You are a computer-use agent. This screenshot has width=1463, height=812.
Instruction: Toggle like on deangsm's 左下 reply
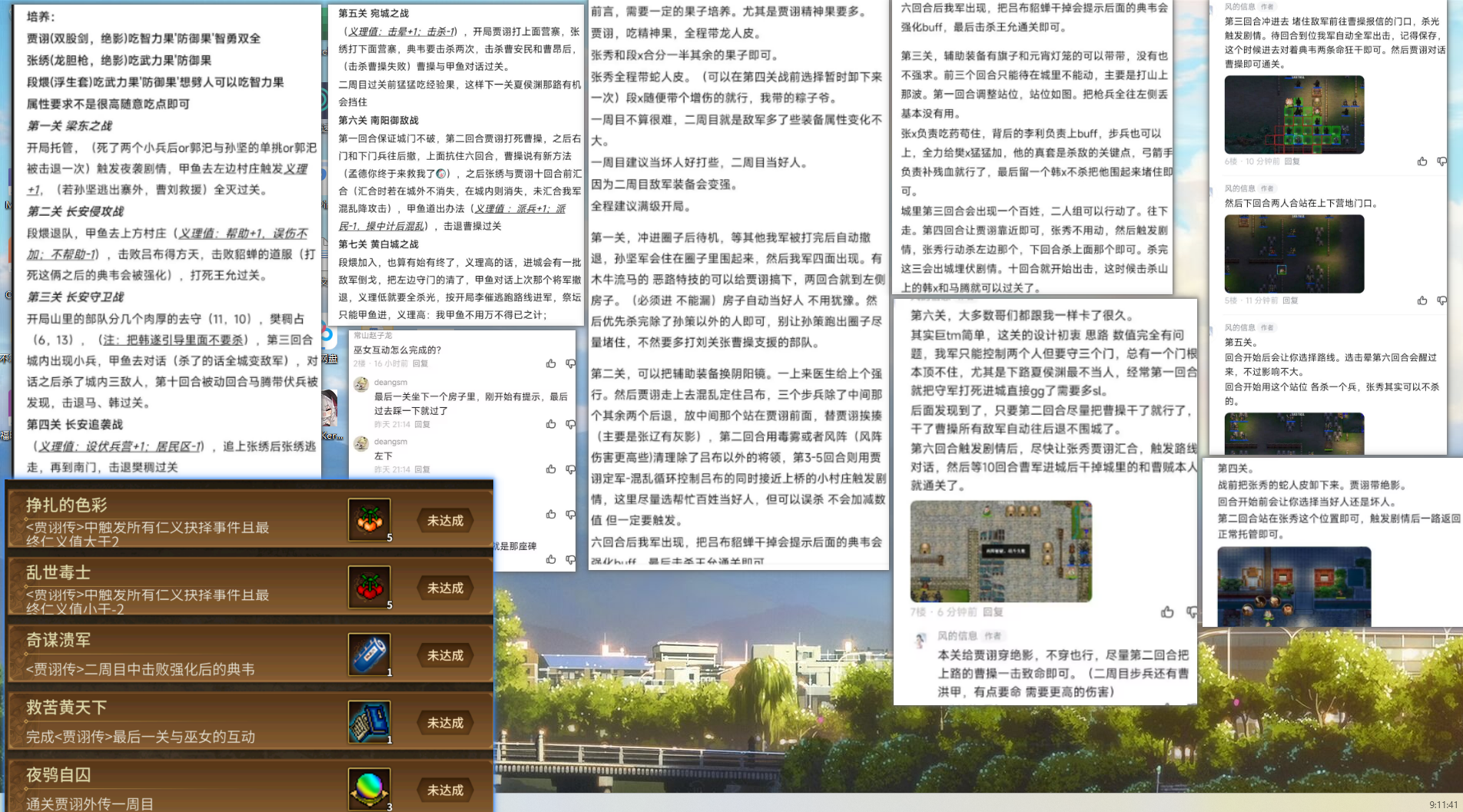pos(551,469)
